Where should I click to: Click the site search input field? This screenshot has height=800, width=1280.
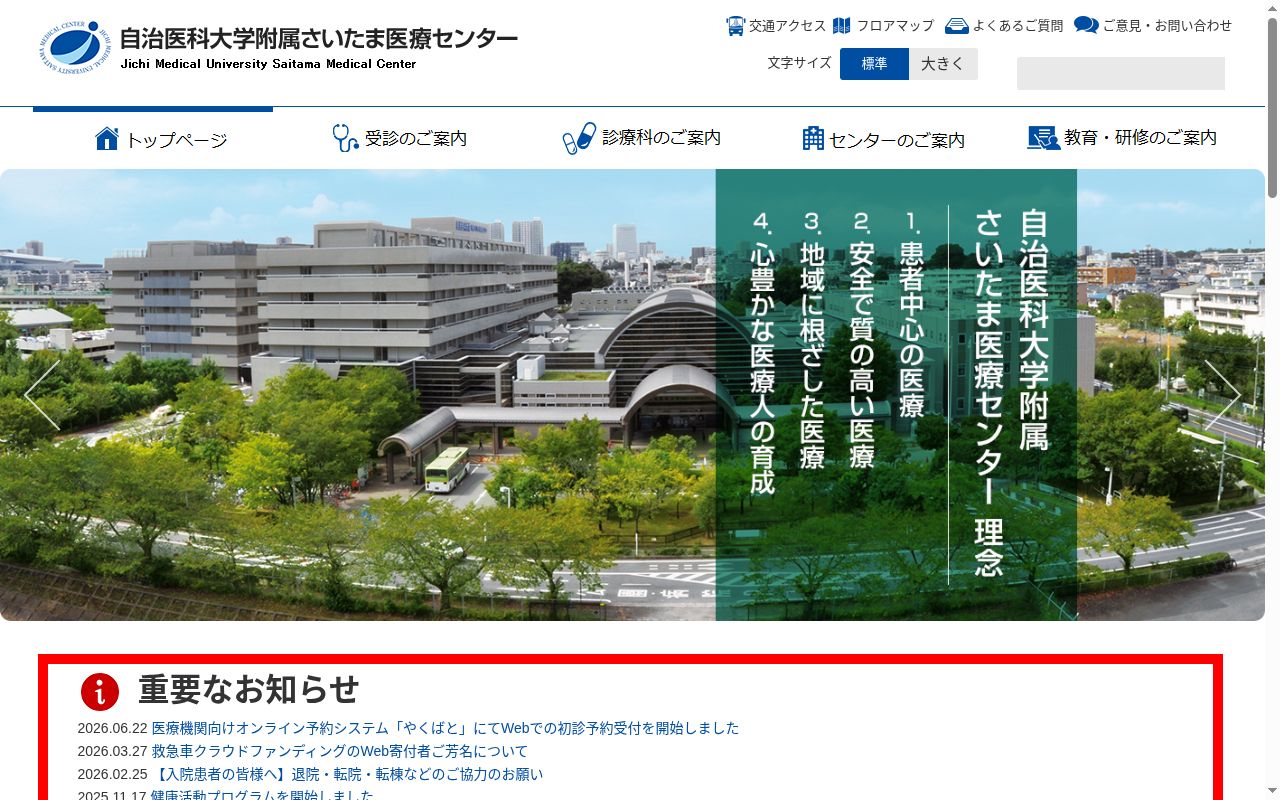point(1121,73)
